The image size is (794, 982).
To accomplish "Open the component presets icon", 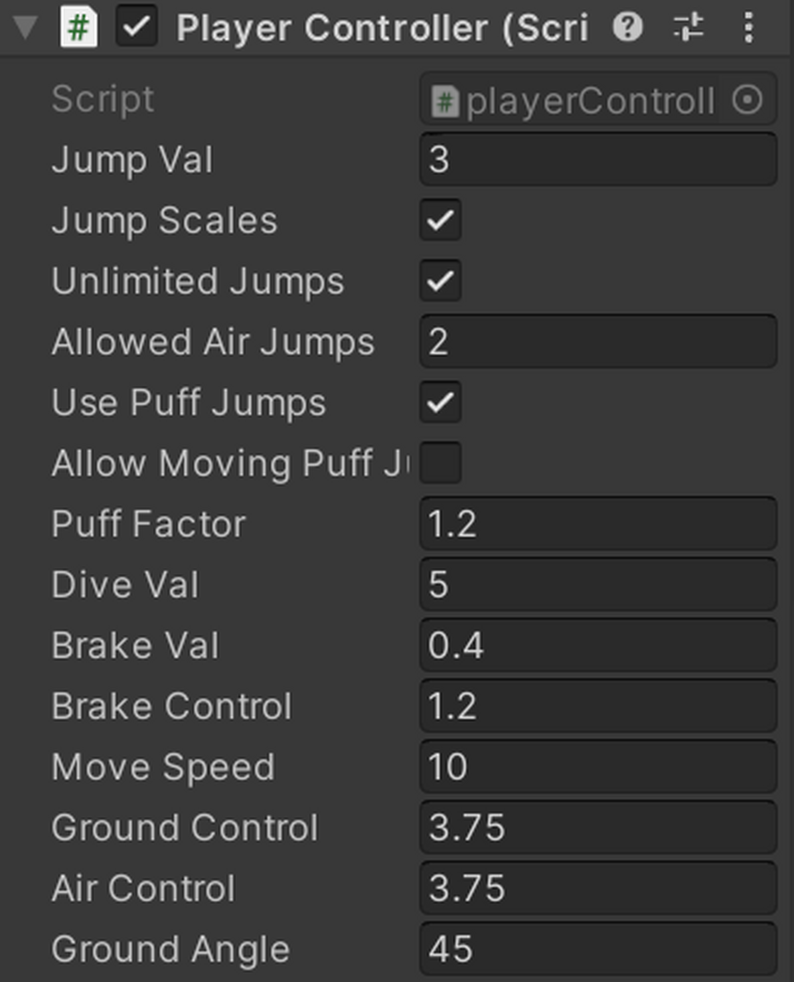I will pyautogui.click(x=688, y=27).
